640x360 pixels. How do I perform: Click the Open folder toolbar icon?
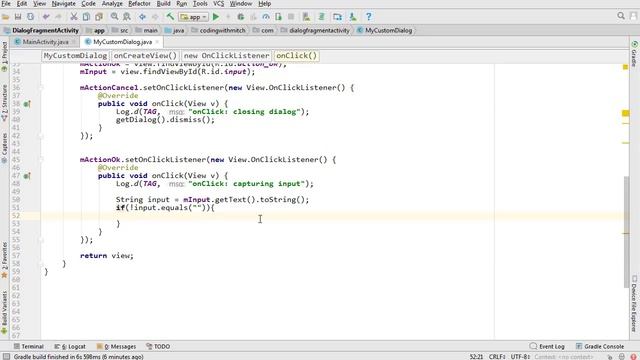(x=6, y=17)
